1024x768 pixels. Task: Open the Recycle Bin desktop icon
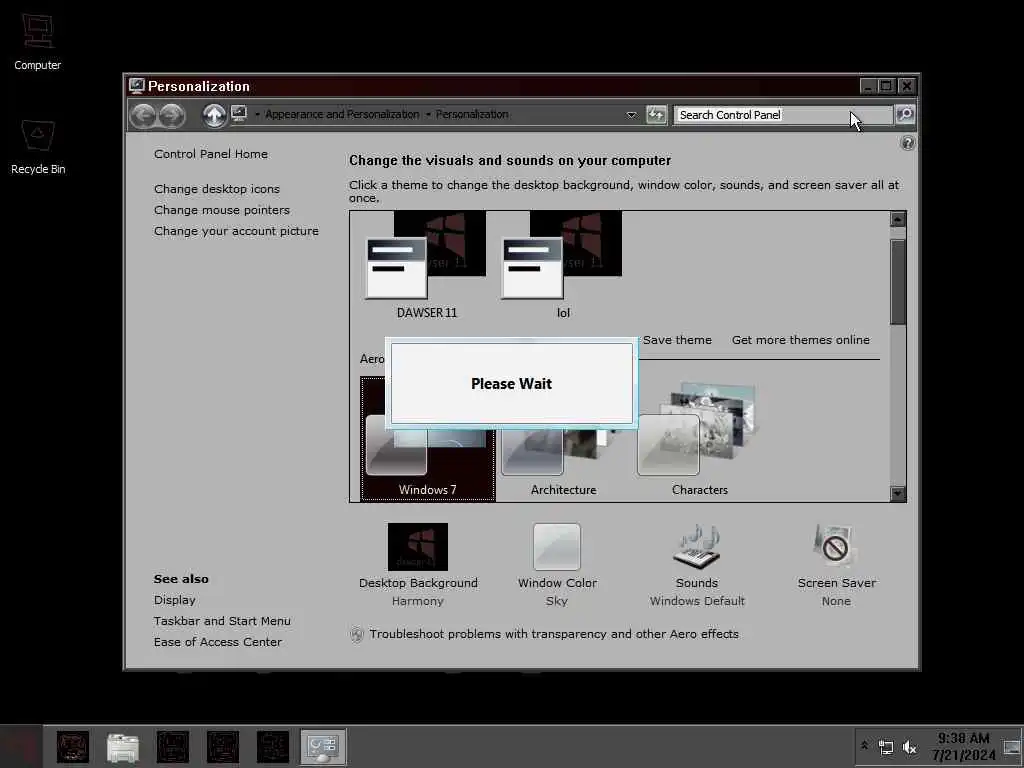click(x=38, y=147)
